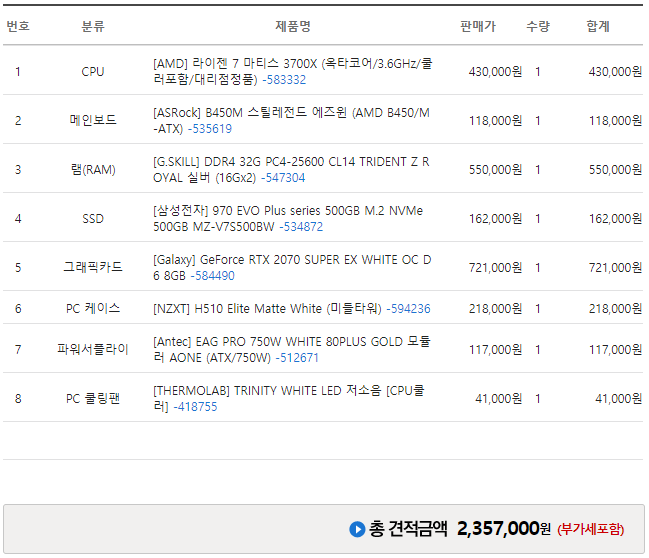Click the [G.SKILL] DDR4 32G product name

(291, 169)
